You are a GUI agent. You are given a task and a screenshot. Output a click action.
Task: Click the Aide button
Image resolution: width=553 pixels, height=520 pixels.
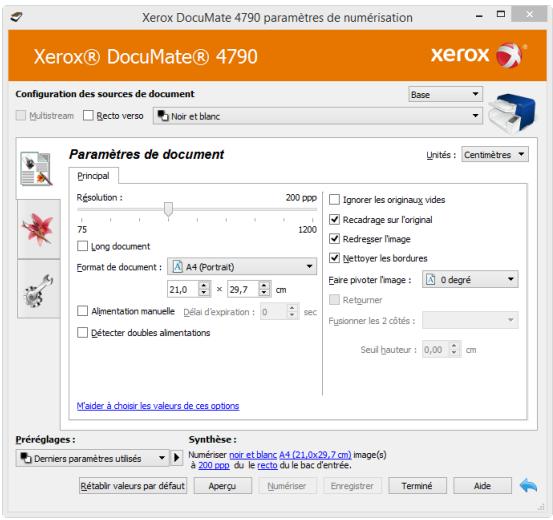click(482, 486)
